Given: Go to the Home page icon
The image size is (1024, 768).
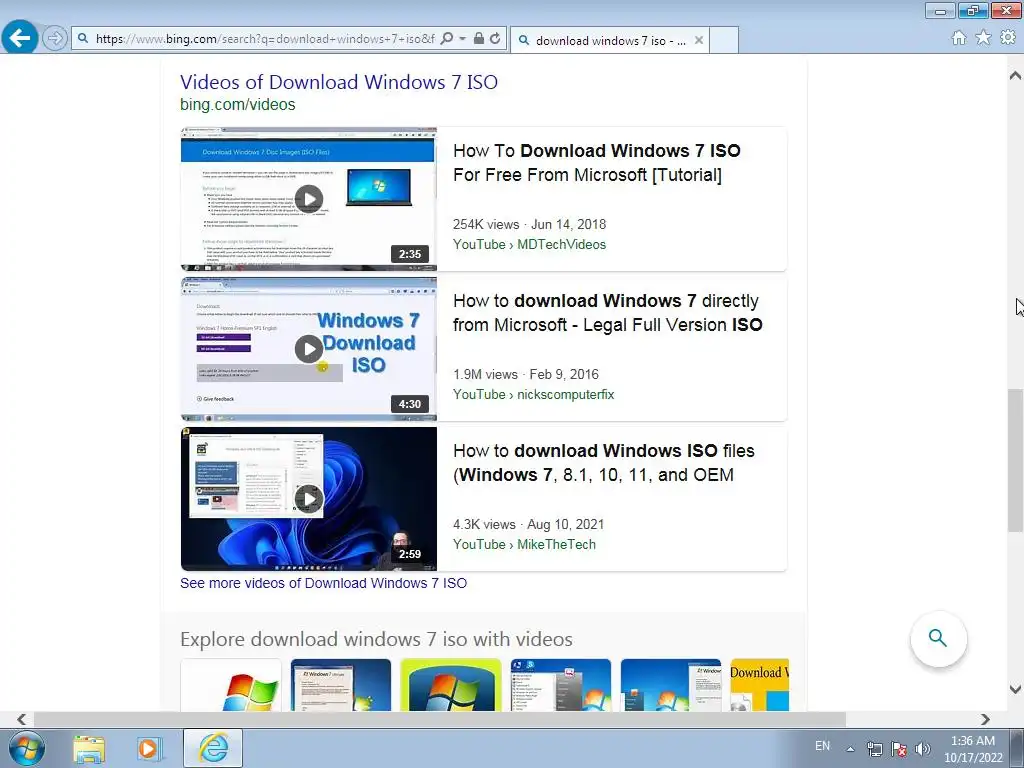Looking at the screenshot, I should (x=959, y=38).
